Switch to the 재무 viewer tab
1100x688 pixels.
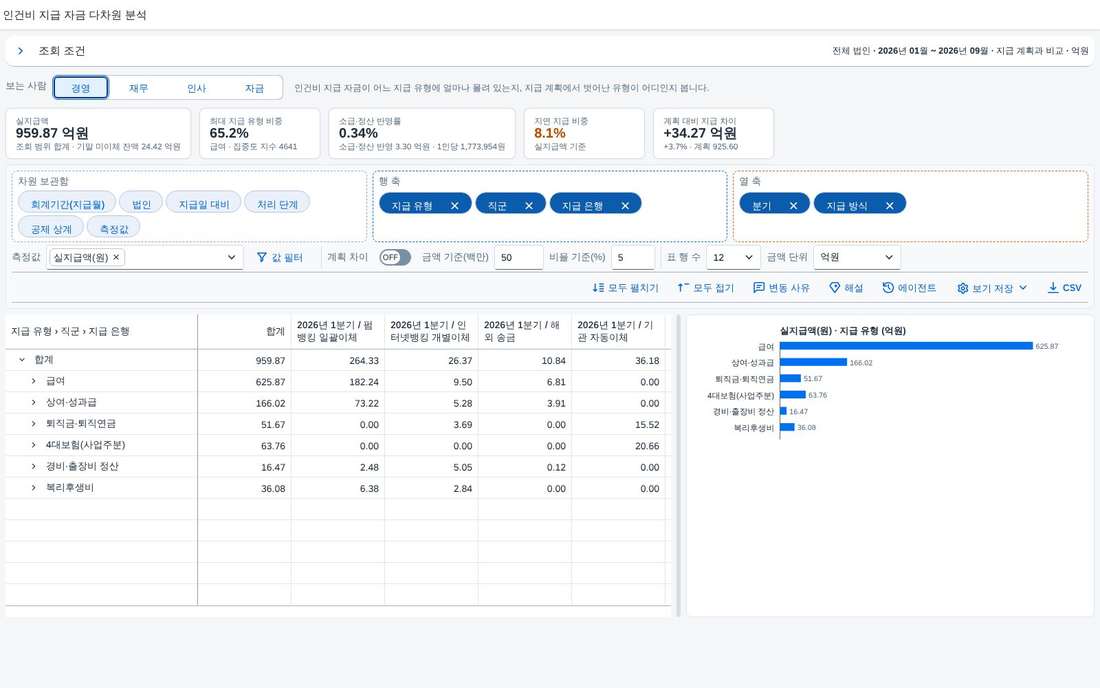[138, 88]
